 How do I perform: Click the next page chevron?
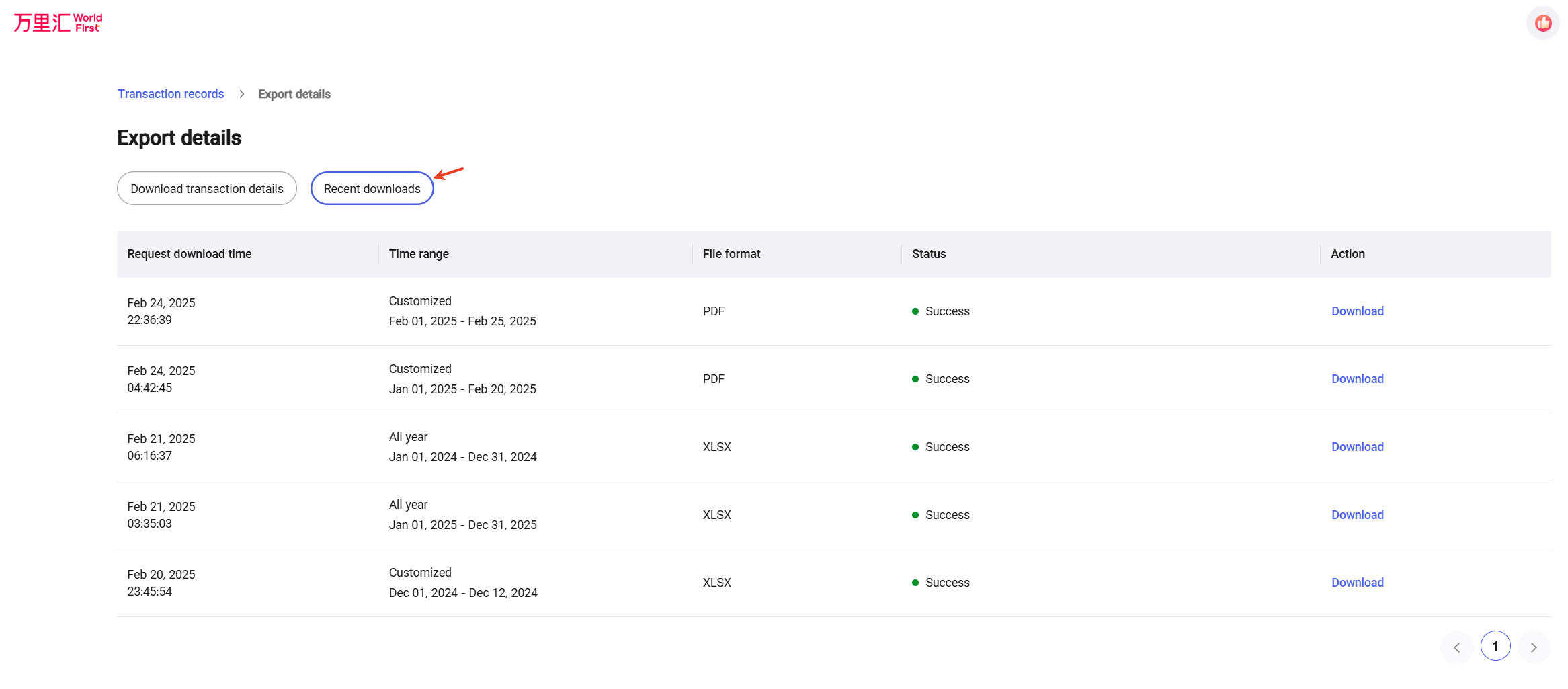(1534, 646)
